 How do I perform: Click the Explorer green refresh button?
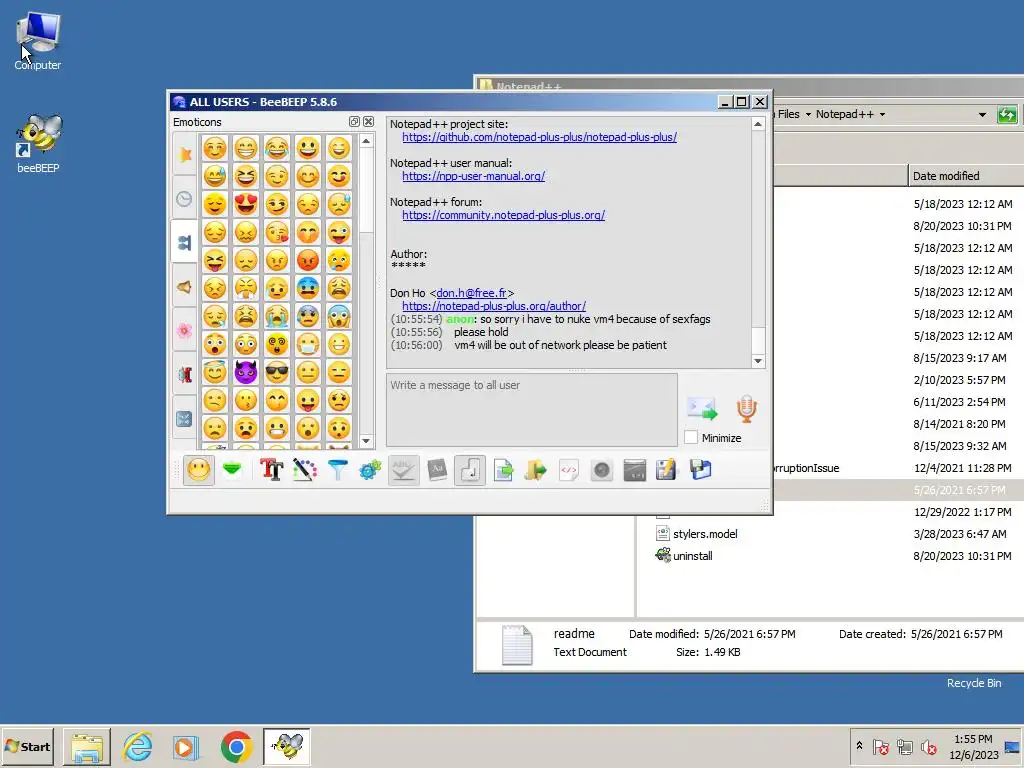[x=1007, y=115]
